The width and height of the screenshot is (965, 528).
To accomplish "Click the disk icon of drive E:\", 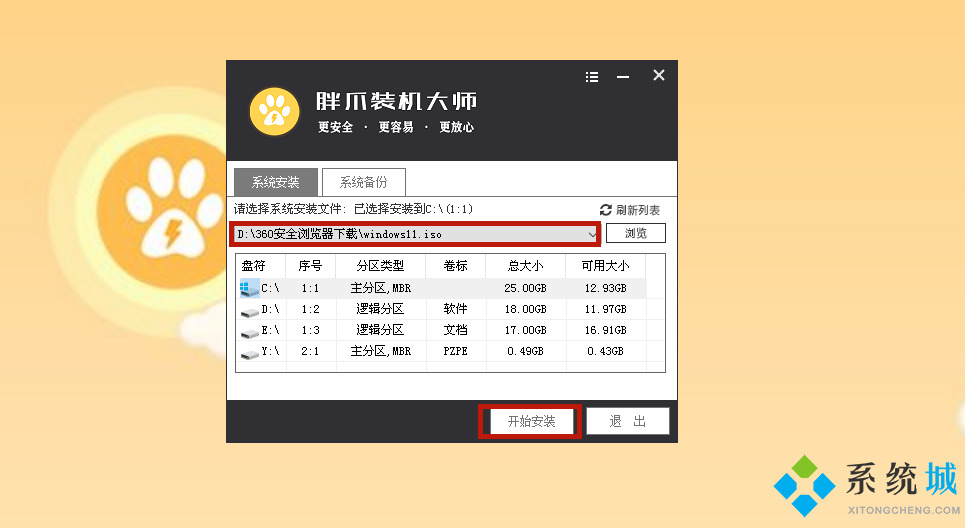I will coord(249,332).
